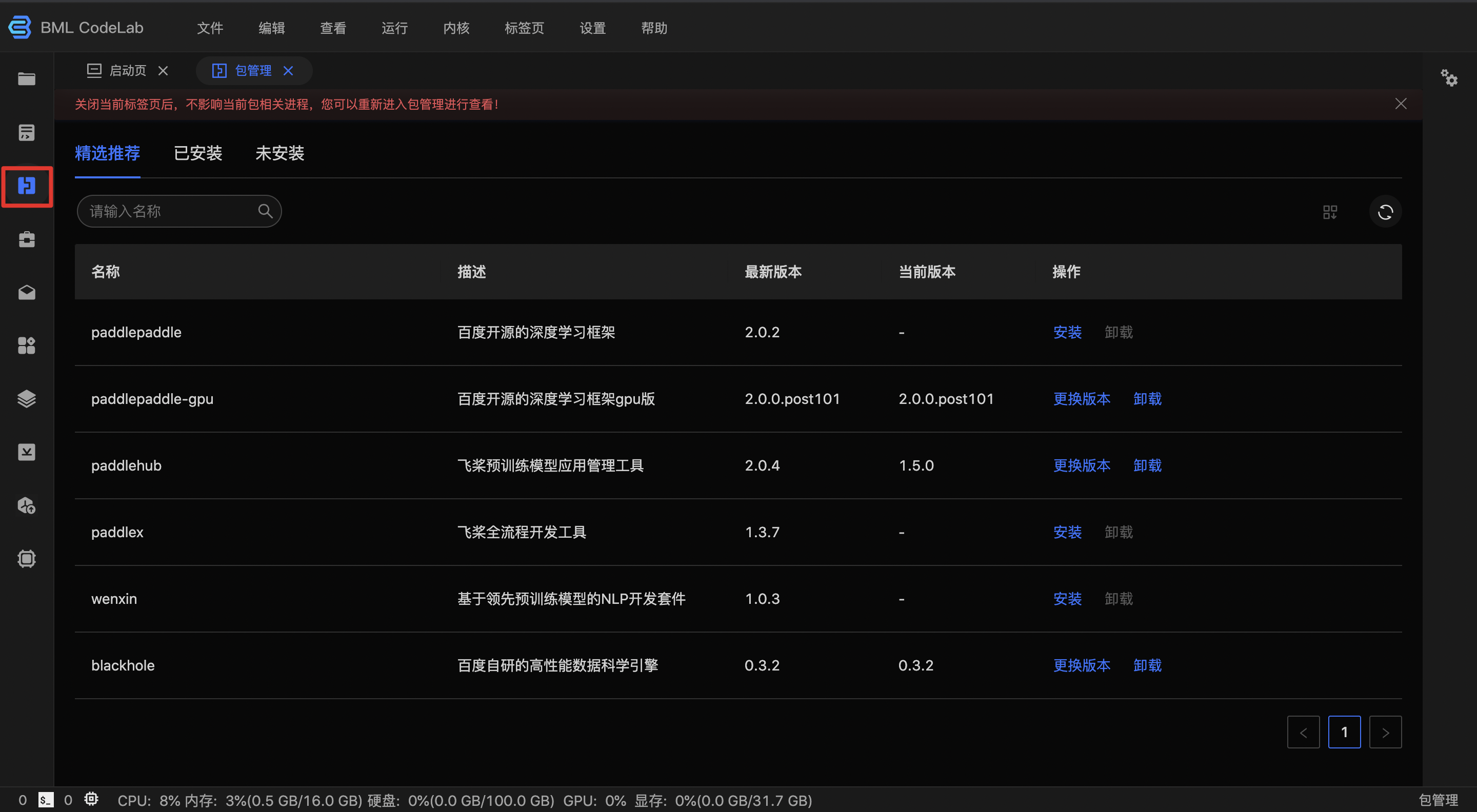Focus the 请输入名称 search field

click(x=179, y=211)
